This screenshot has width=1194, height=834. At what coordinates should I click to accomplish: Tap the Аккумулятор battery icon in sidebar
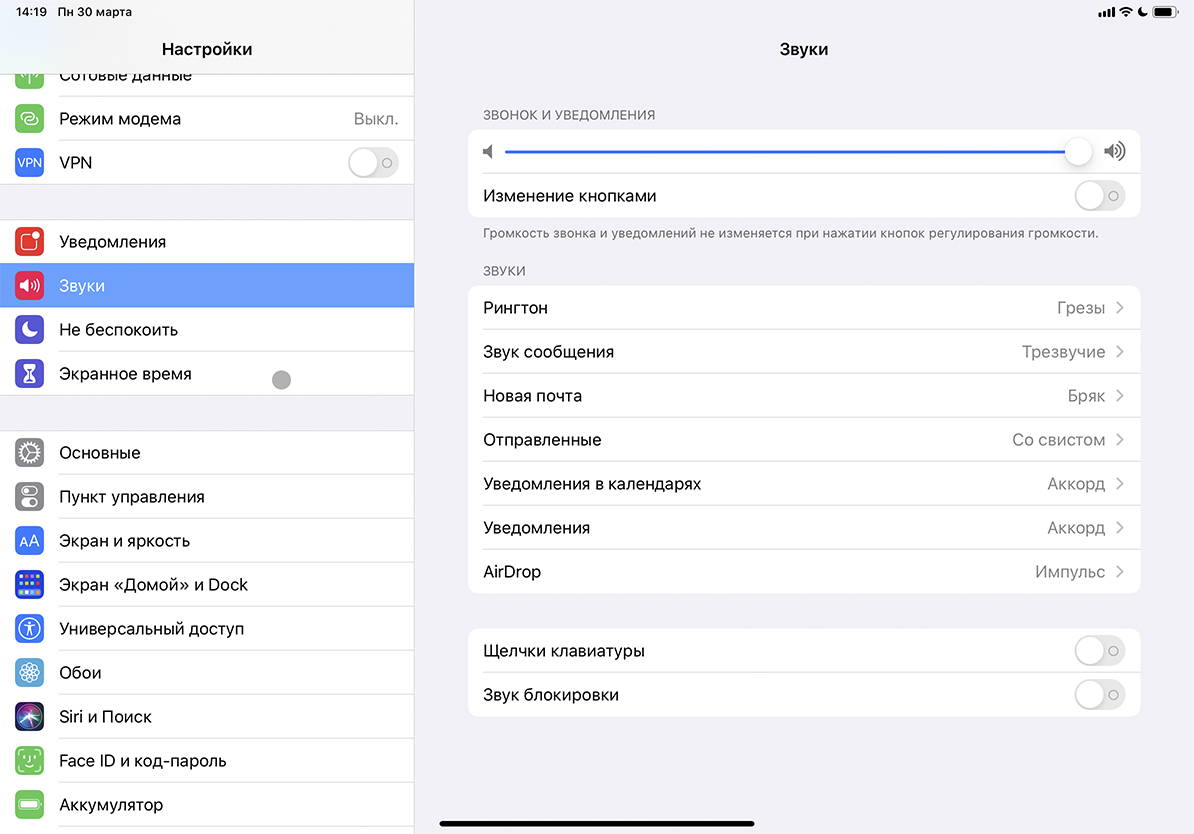[30, 805]
